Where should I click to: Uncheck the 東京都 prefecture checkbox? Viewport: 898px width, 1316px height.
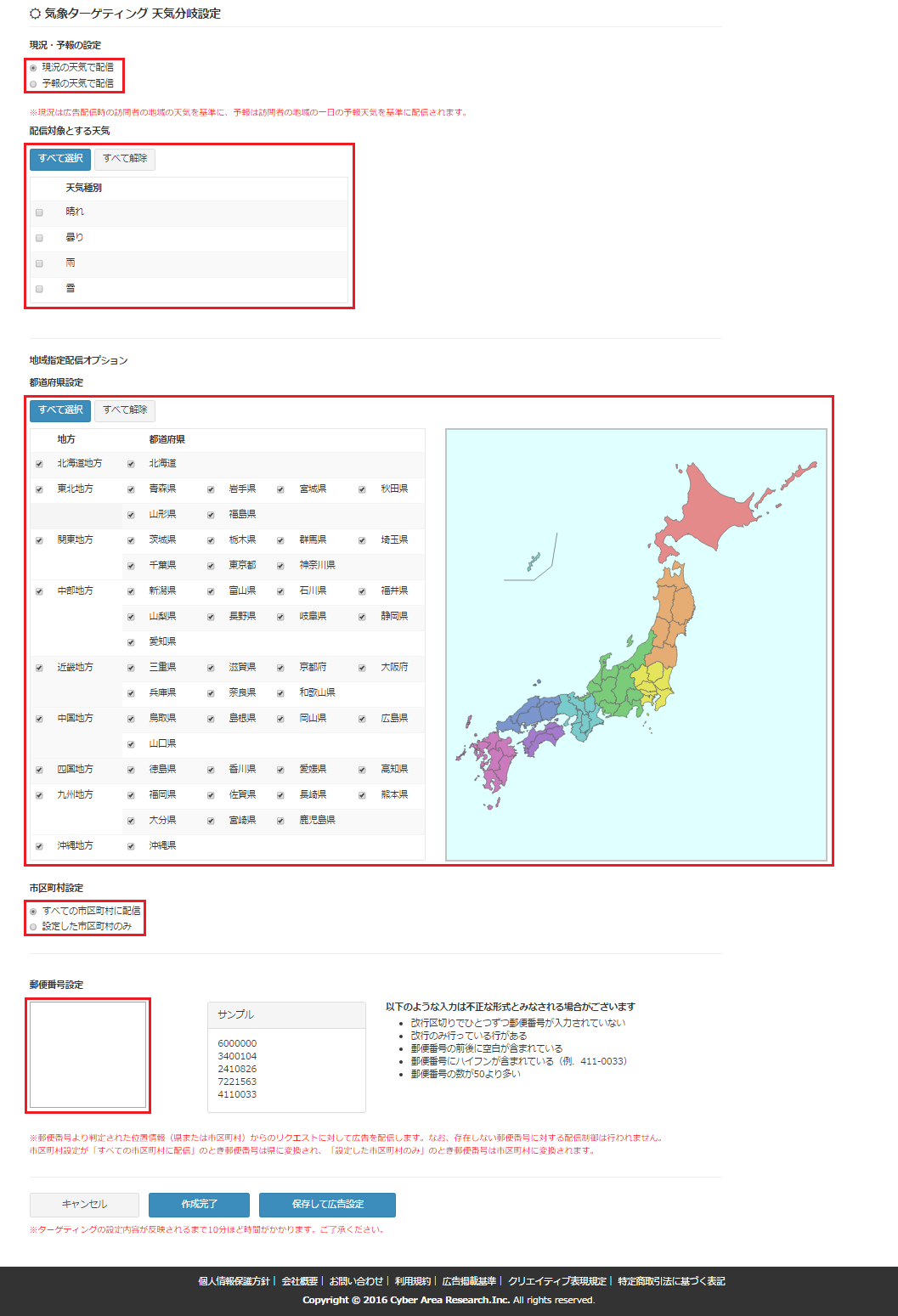[x=211, y=566]
